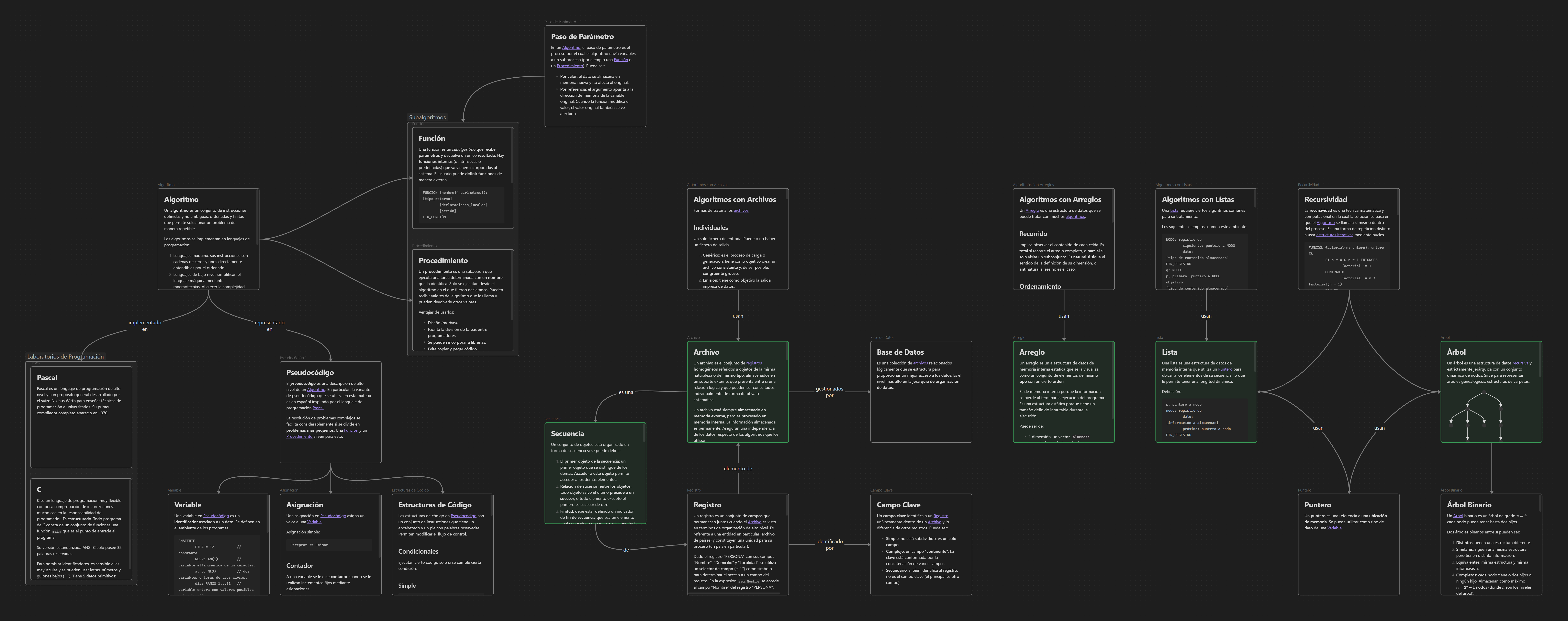Open the Algoritmo link in Paso de Parámetro card
The image size is (1568, 621).
pos(571,47)
